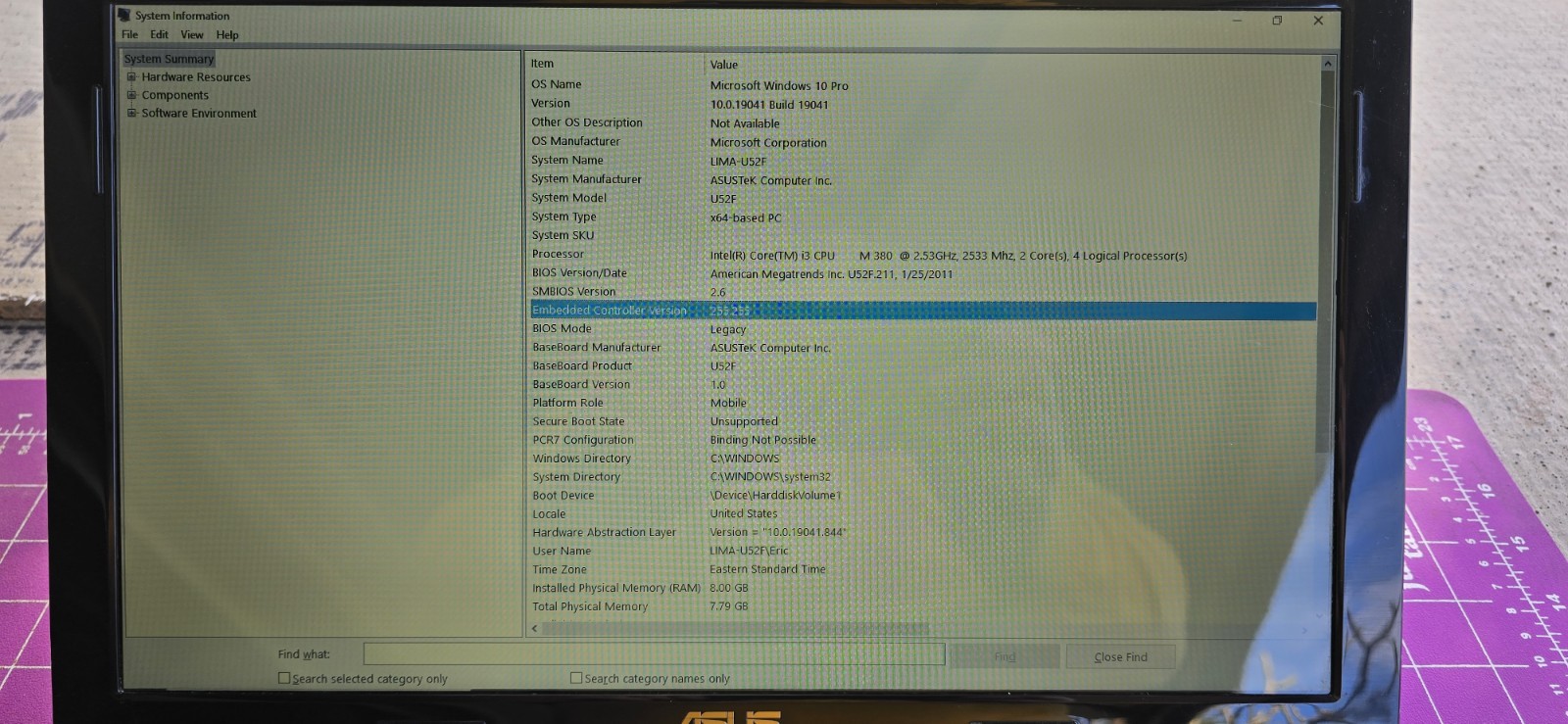Select the Secure Boot State row
Screen dimensions: 1568x724
point(921,421)
